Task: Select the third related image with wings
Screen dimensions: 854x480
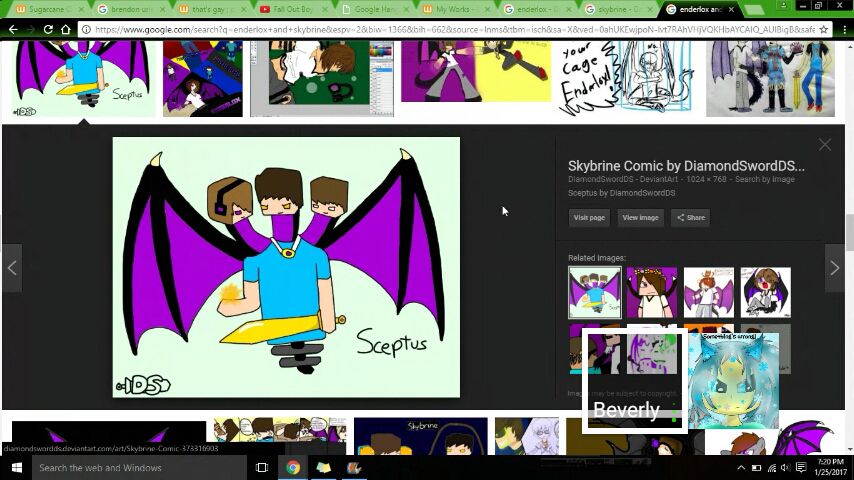Action: pyautogui.click(x=709, y=292)
